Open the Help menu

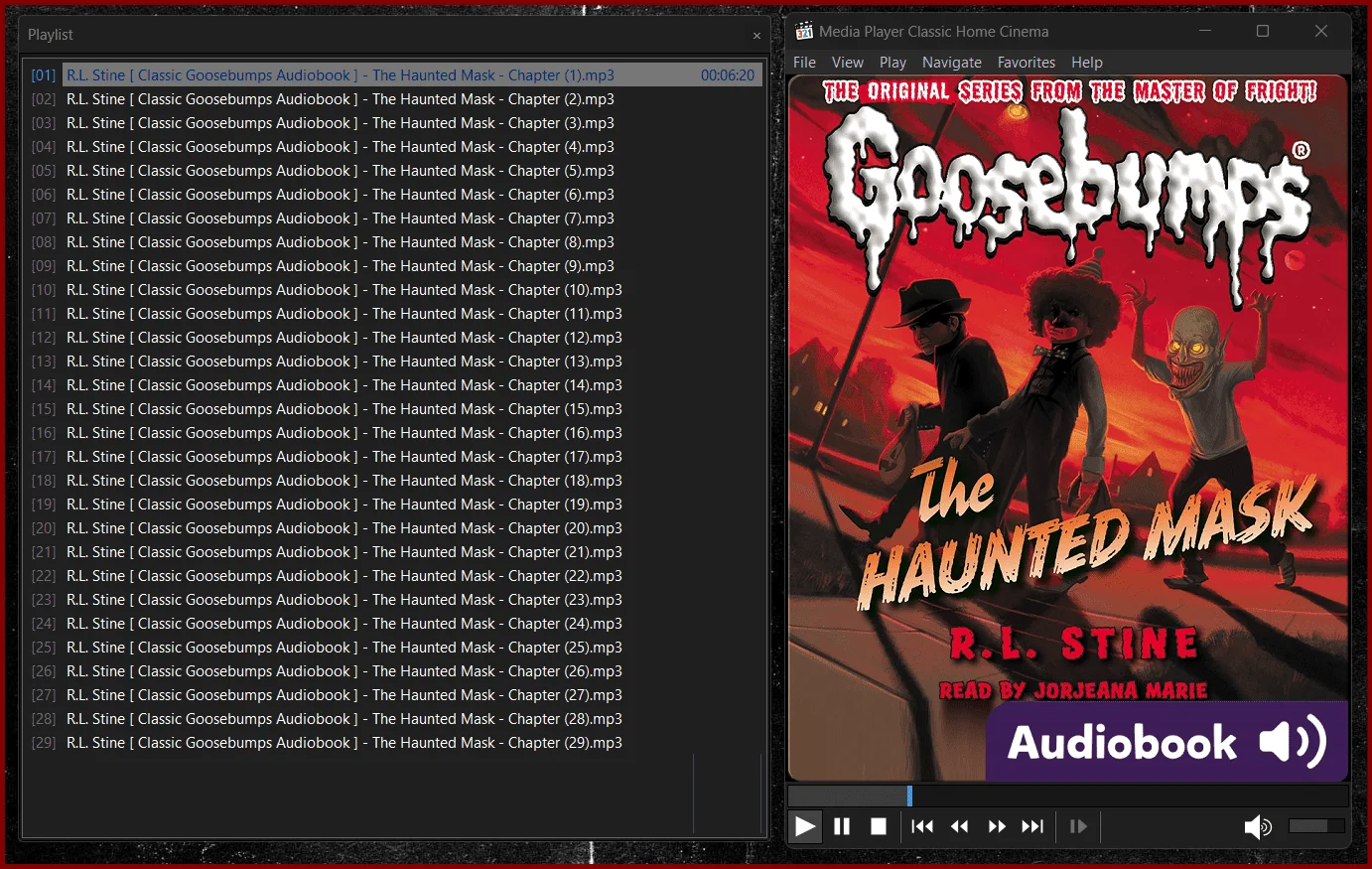[1086, 62]
